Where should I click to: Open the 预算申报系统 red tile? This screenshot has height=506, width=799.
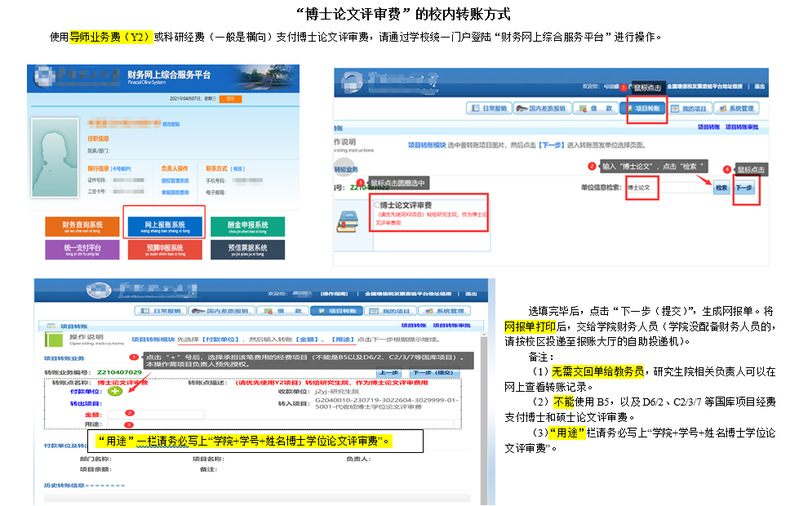164,248
